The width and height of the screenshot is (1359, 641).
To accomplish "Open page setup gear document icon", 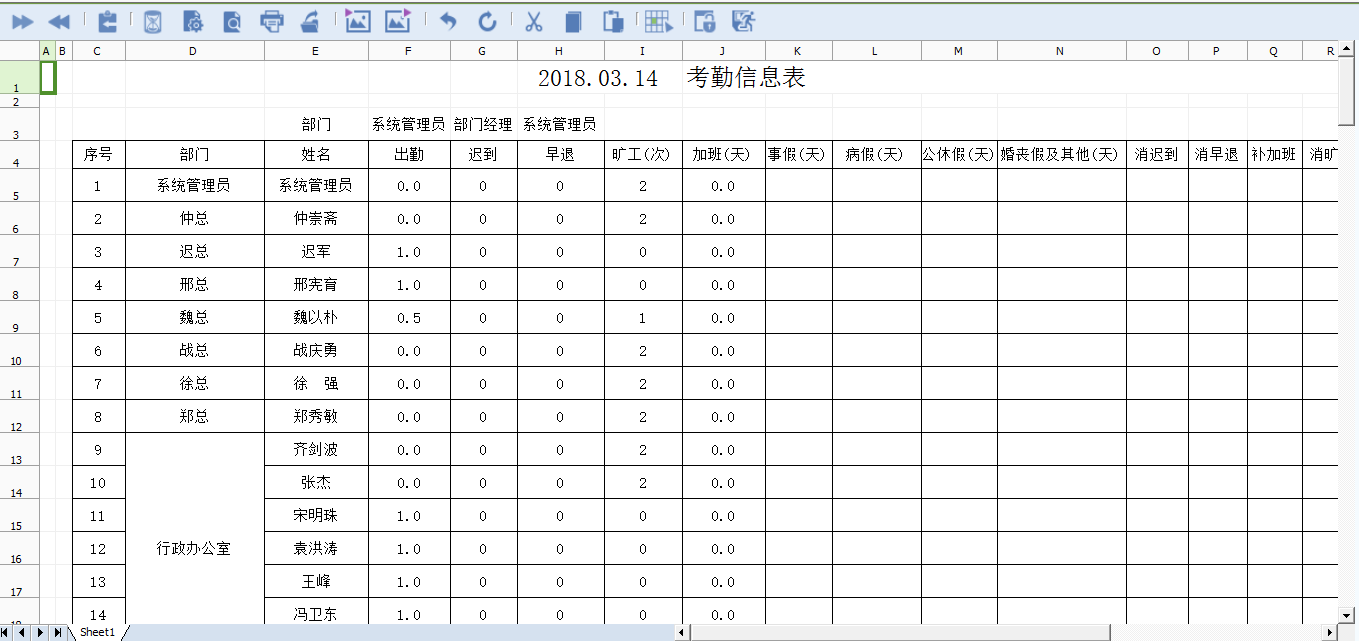I will 193,21.
